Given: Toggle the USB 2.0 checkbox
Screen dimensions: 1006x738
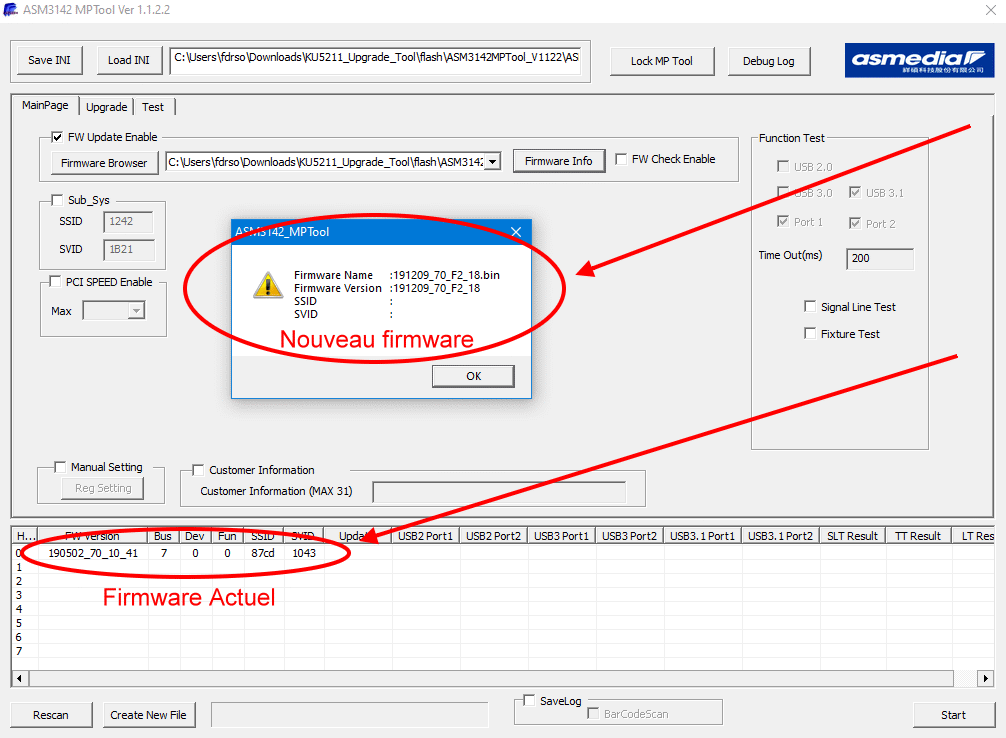Looking at the screenshot, I should 783,166.
